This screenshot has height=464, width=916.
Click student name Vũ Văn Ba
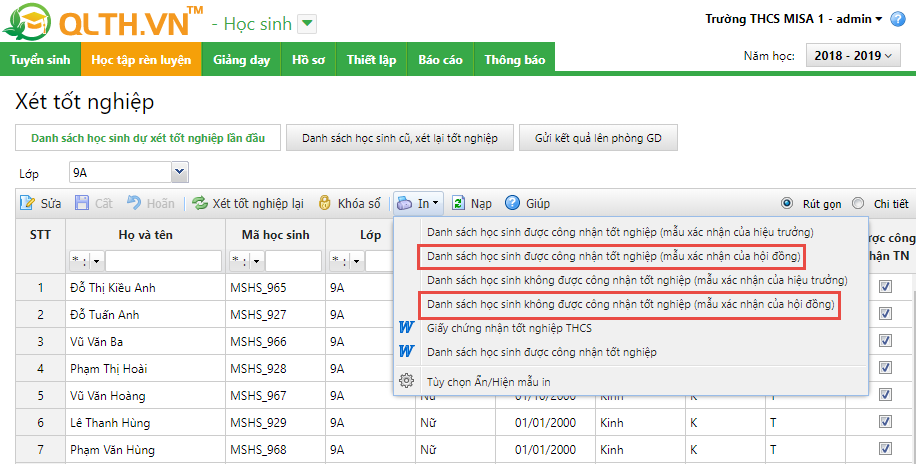96,341
